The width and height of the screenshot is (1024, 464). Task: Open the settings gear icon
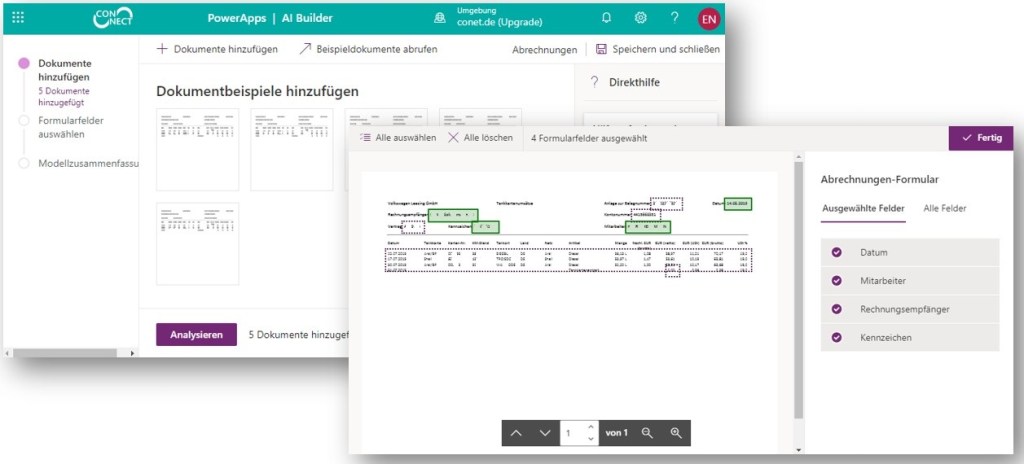tap(640, 18)
